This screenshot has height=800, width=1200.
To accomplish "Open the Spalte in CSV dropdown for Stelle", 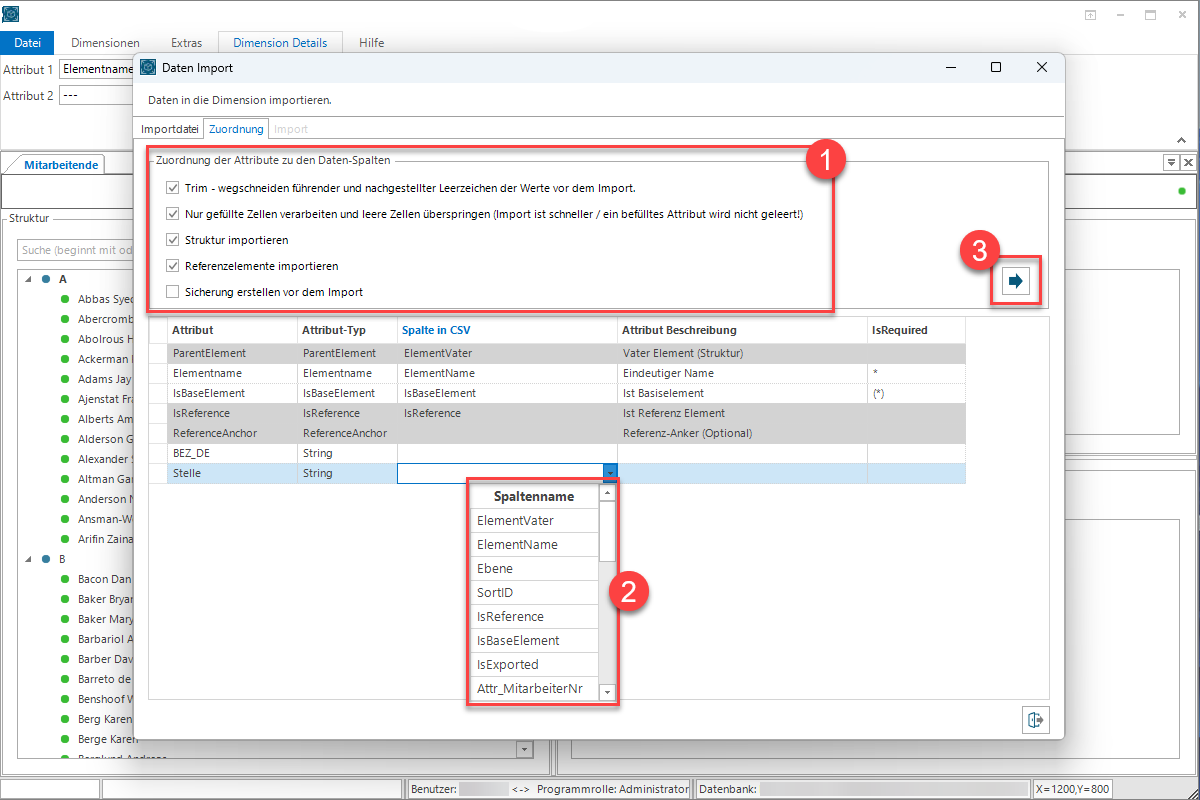I will click(610, 474).
